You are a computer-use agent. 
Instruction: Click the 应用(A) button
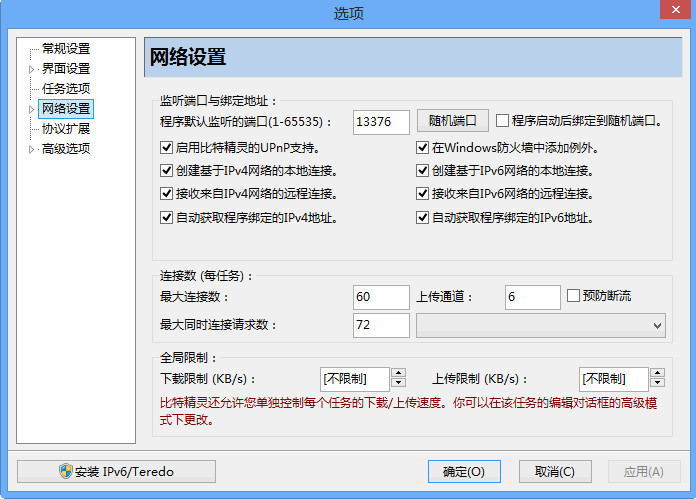tap(644, 471)
